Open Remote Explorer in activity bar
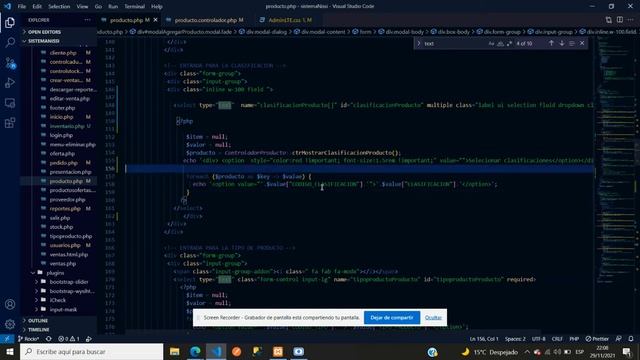This screenshot has height=360, width=640. pyautogui.click(x=10, y=103)
